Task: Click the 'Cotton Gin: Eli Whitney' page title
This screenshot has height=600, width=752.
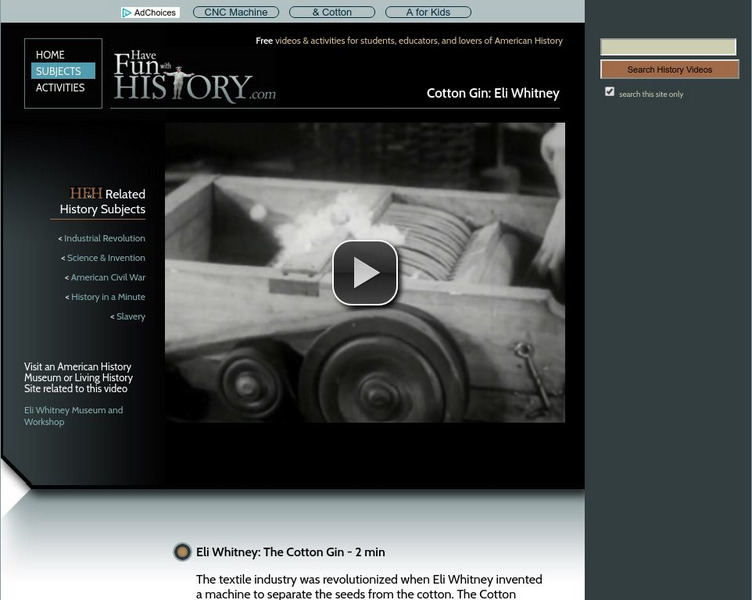Action: click(493, 93)
